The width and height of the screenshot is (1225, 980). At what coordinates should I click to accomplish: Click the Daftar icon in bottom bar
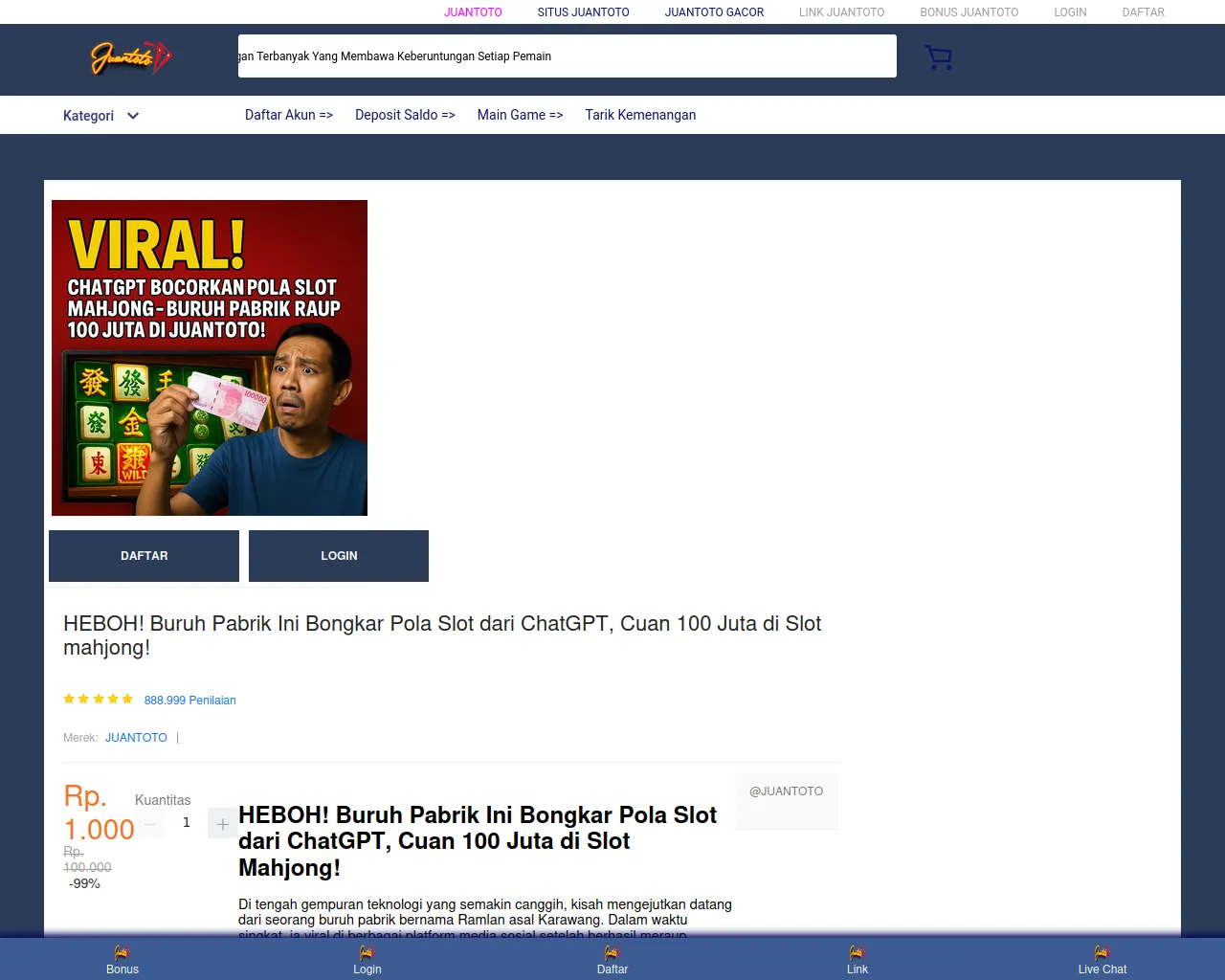[612, 952]
